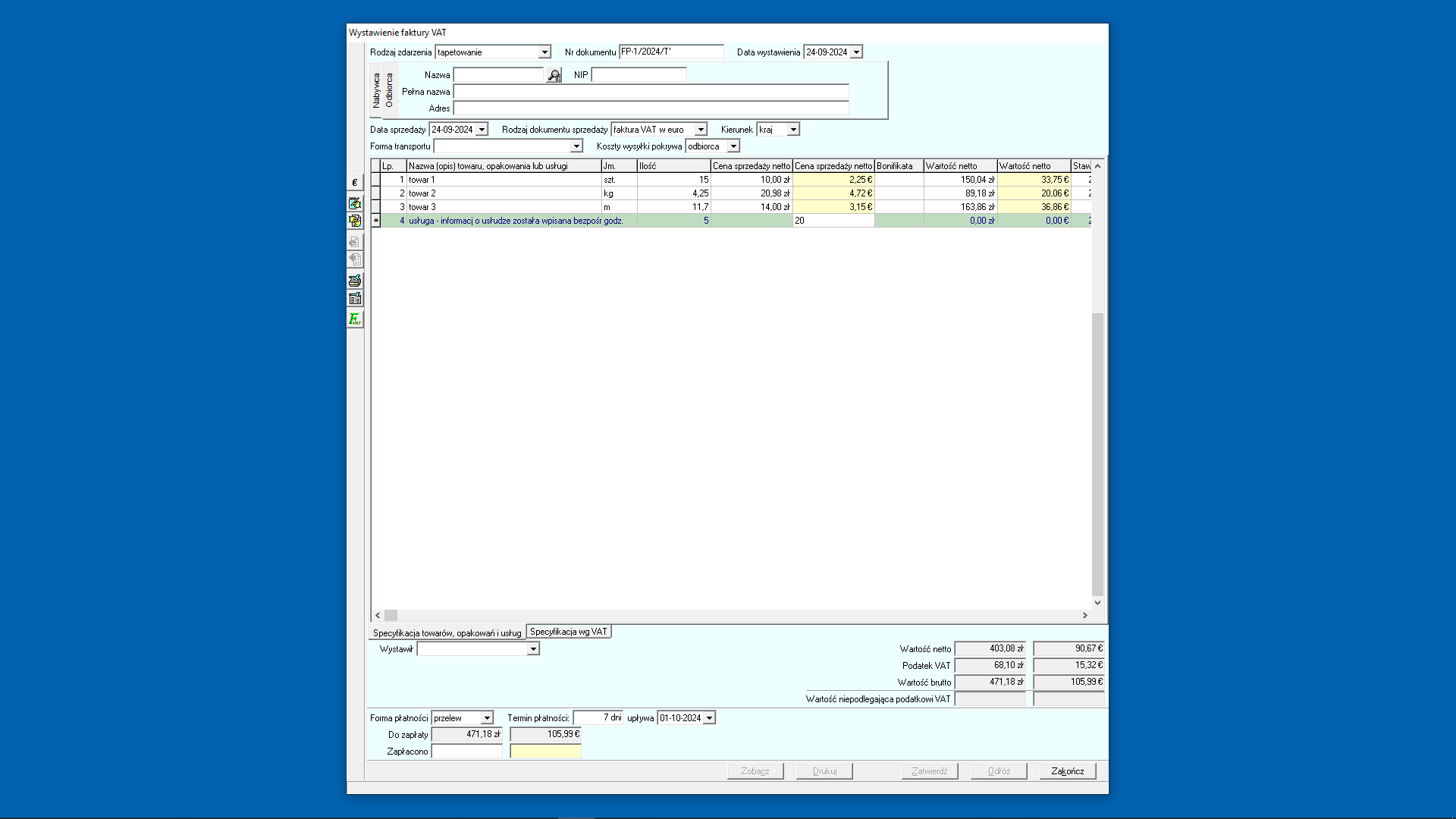Click the Pełna nazwa input field
This screenshot has width=1456, height=819.
coord(651,92)
